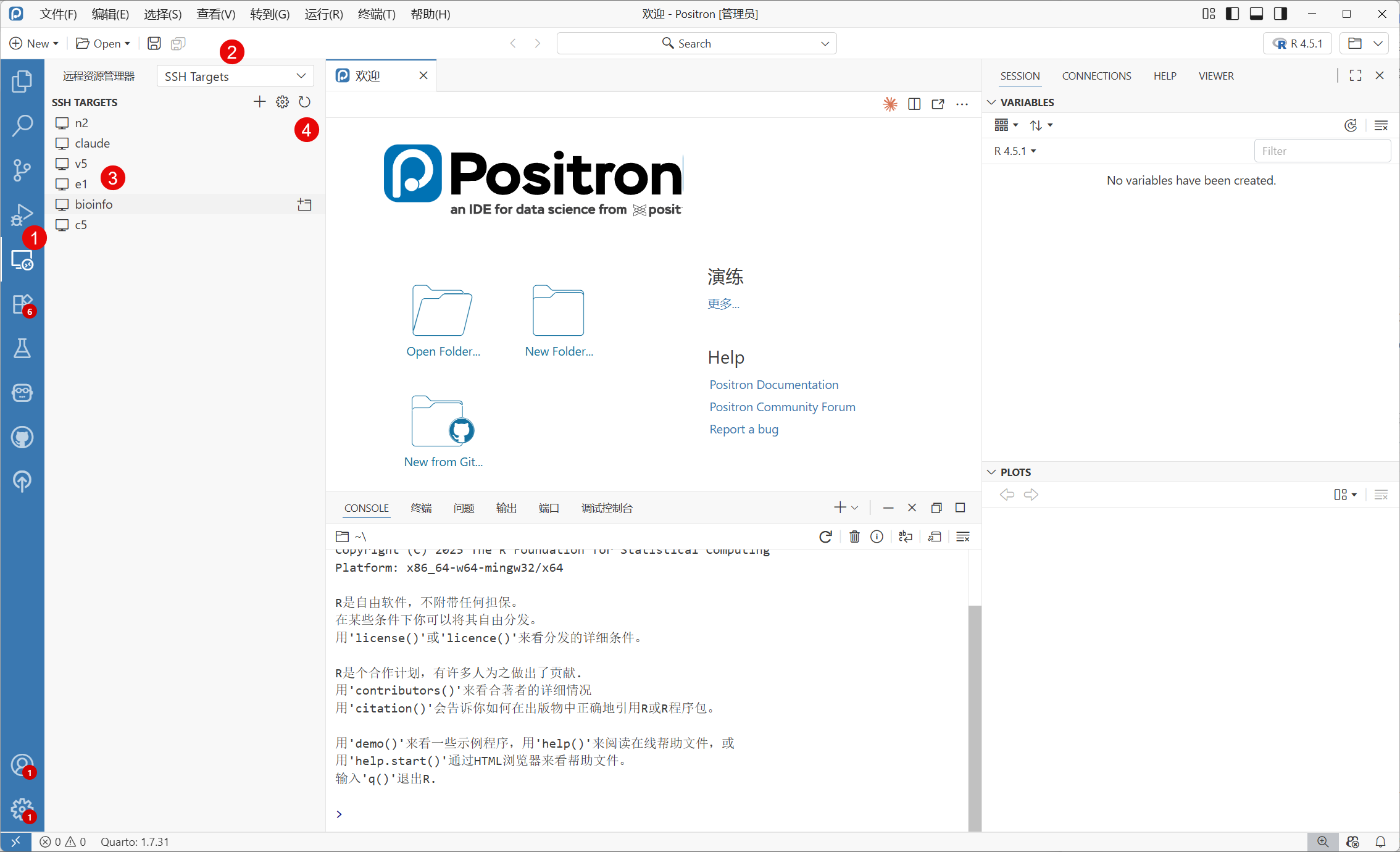Viewport: 1400px width, 852px height.
Task: Open the R 4.5.1 interpreter selector
Action: (x=1298, y=43)
